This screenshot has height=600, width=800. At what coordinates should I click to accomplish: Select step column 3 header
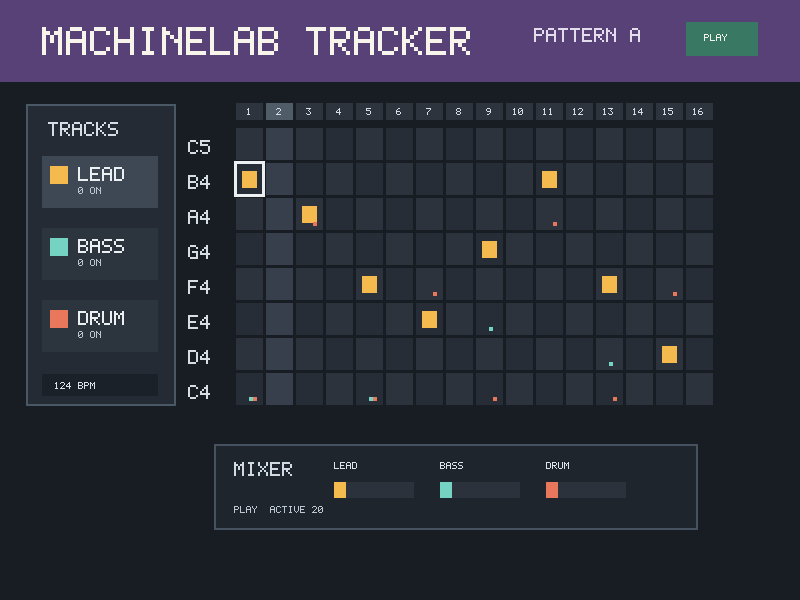[309, 111]
